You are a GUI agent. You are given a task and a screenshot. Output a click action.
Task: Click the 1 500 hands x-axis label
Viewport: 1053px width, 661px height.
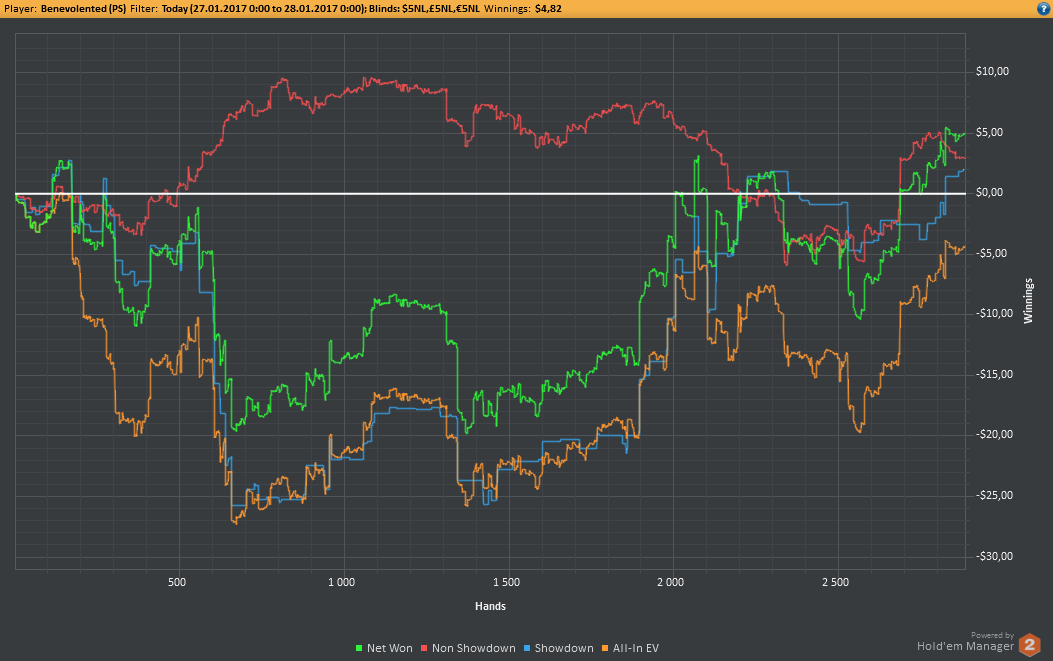click(x=506, y=582)
